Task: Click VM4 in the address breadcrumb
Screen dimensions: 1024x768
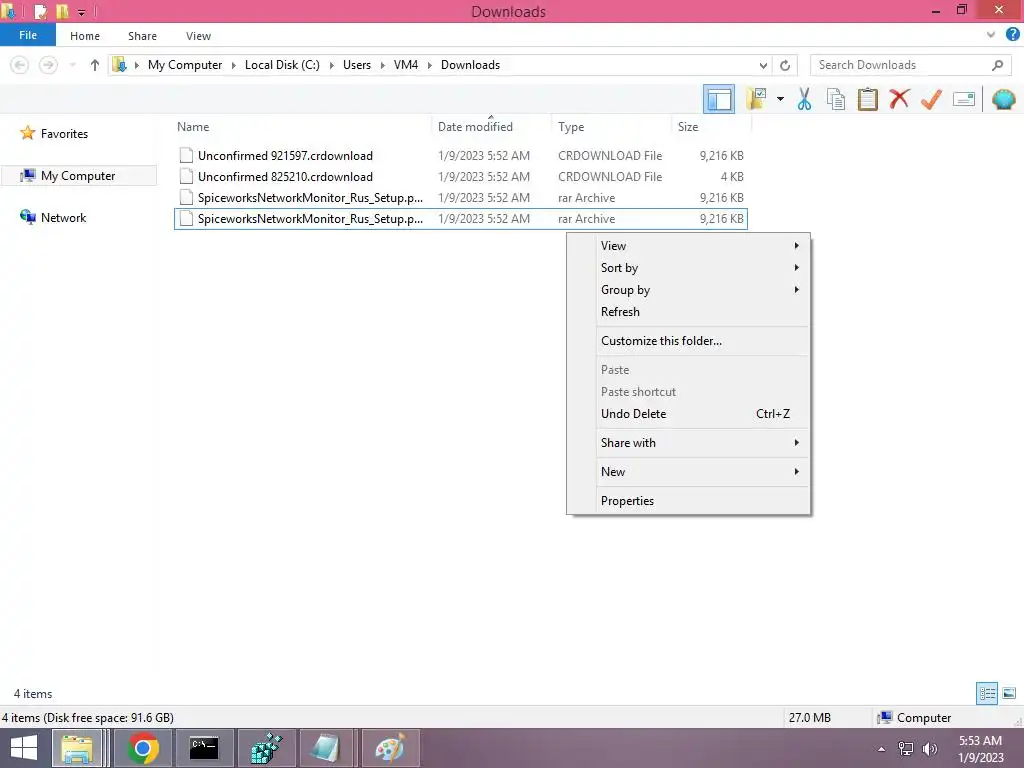Action: pyautogui.click(x=406, y=65)
